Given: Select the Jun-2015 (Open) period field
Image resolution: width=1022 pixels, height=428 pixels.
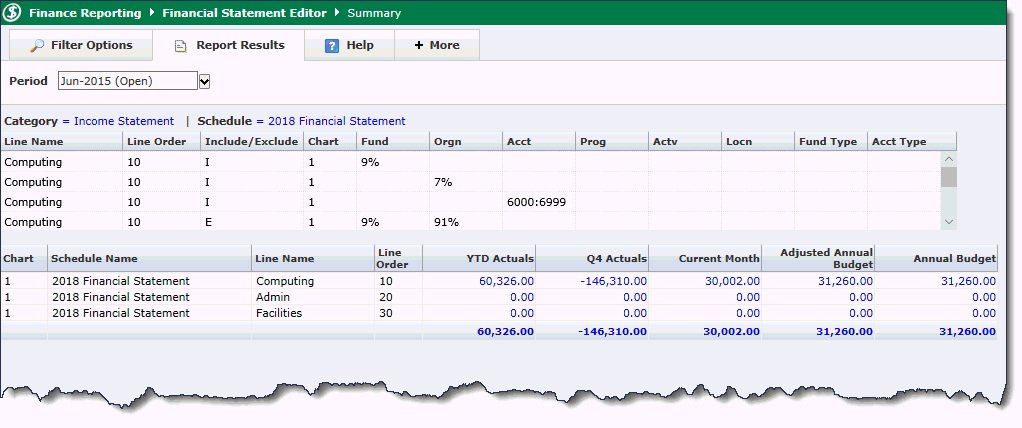Looking at the screenshot, I should click(x=127, y=81).
